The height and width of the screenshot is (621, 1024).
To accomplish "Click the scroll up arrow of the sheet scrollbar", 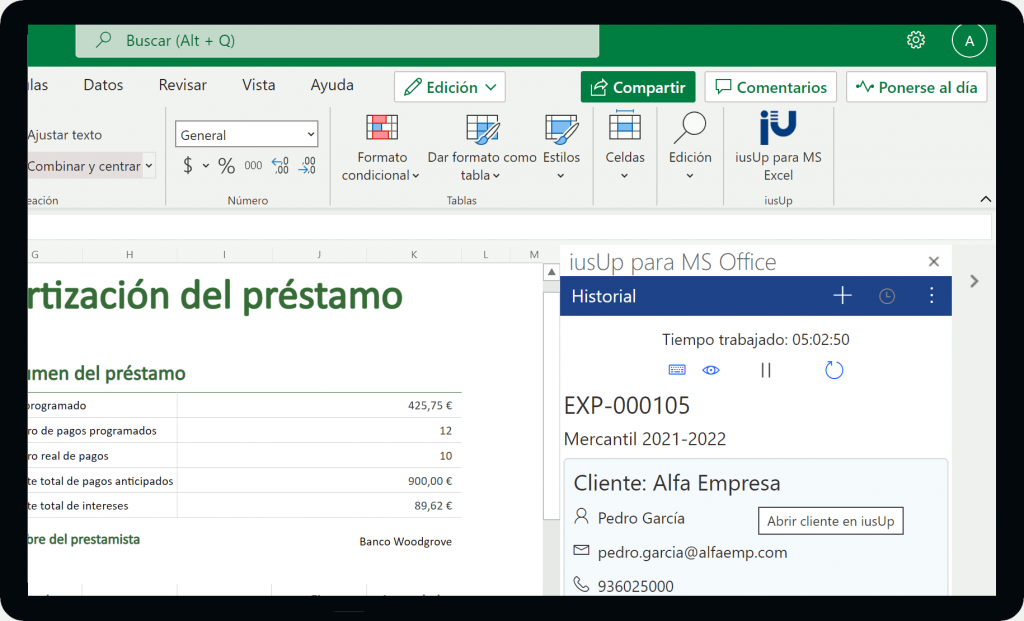I will [552, 272].
